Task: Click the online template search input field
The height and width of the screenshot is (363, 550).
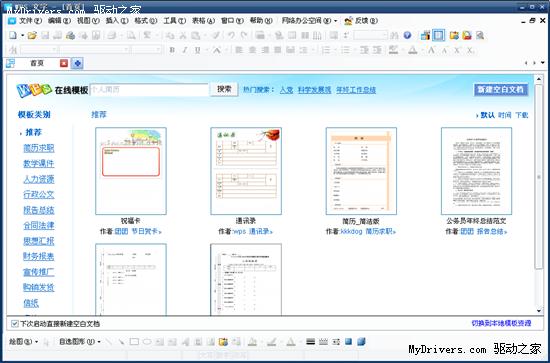Action: click(149, 89)
